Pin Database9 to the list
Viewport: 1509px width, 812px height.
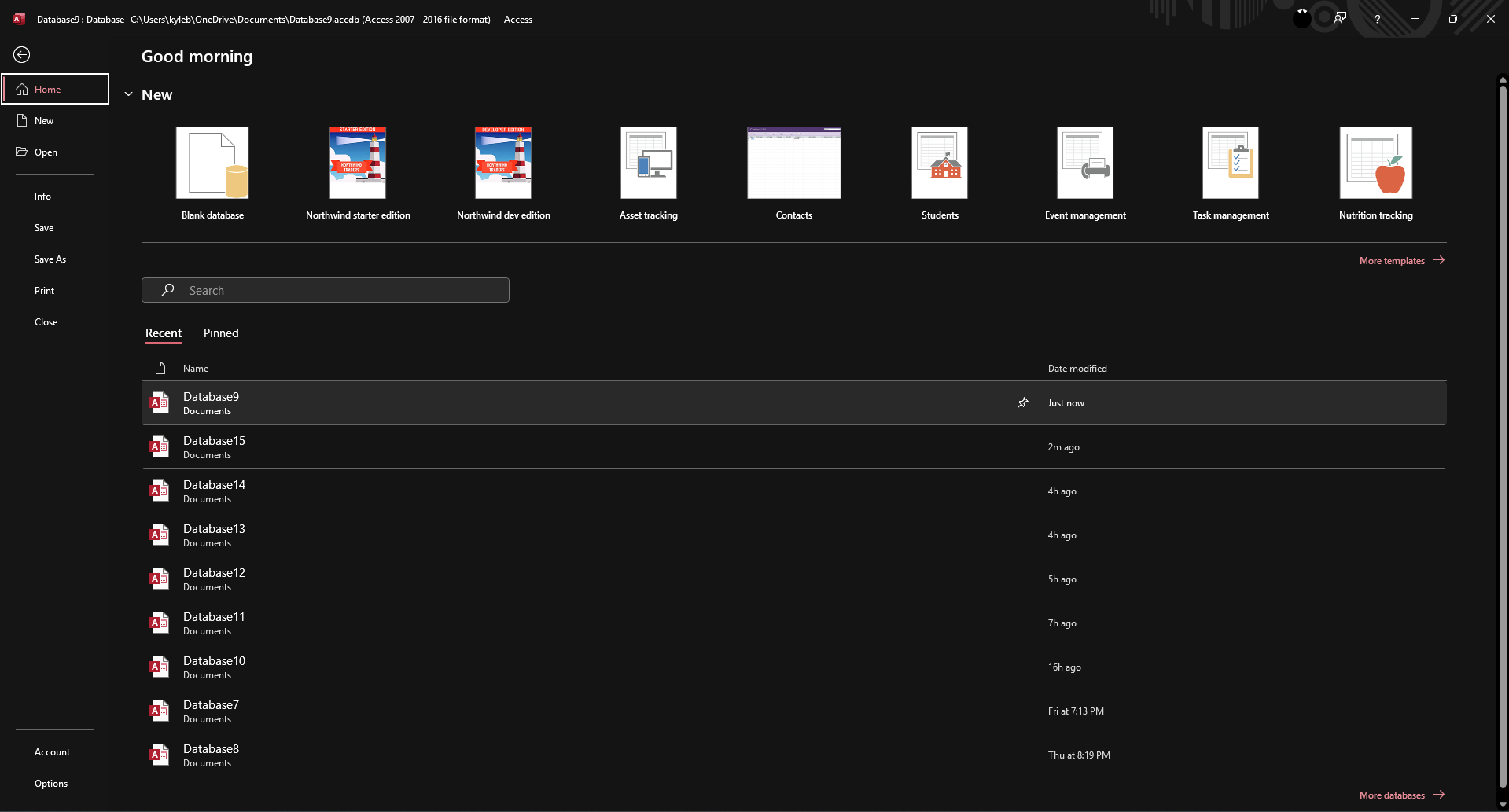click(x=1023, y=402)
